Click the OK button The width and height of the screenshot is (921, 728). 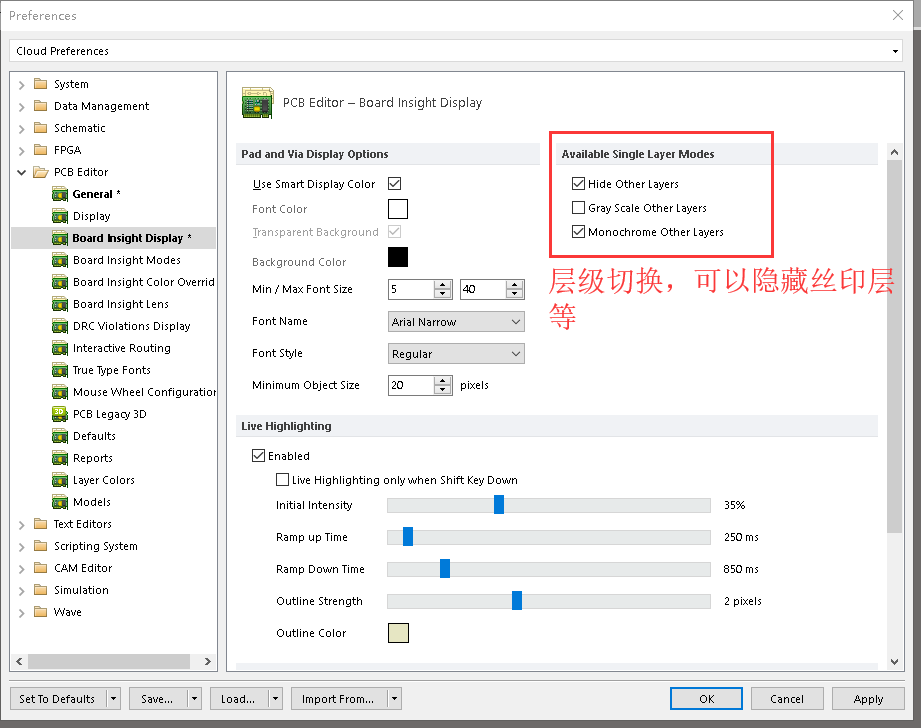point(706,699)
